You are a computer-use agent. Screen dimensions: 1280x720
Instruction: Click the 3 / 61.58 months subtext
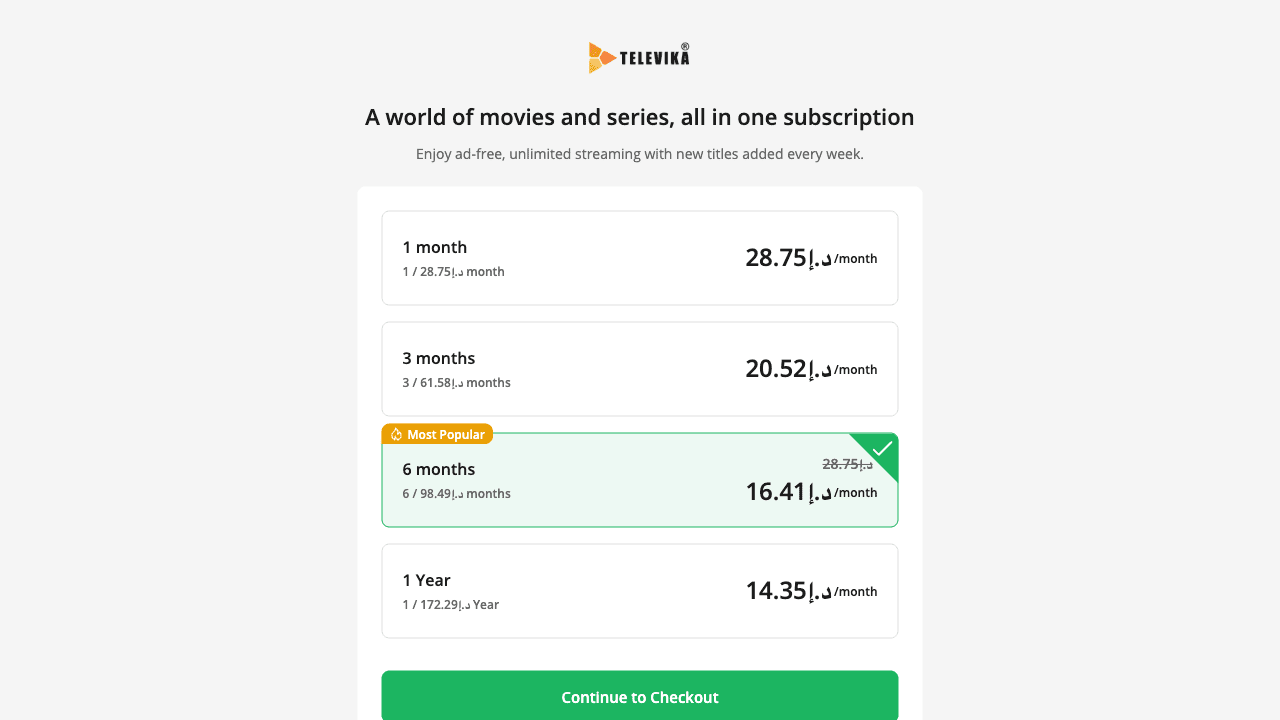point(456,383)
